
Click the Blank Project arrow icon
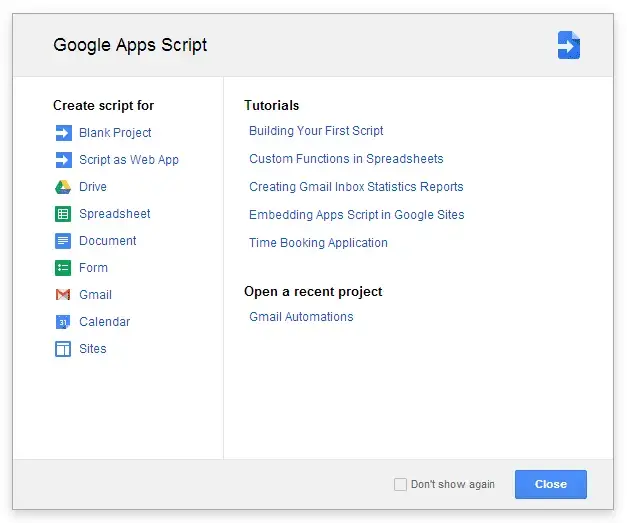(62, 133)
